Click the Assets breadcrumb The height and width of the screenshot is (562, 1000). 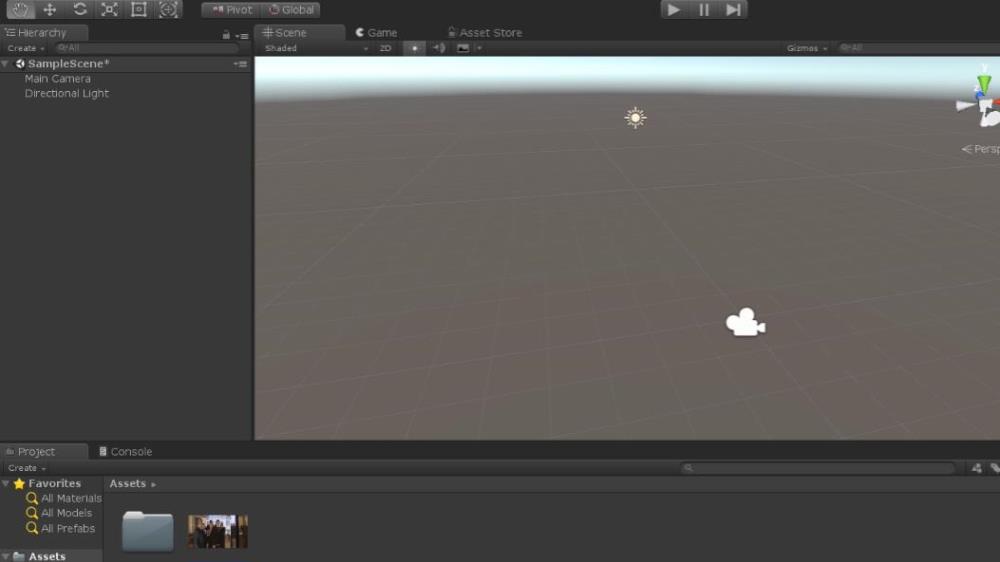tap(128, 484)
